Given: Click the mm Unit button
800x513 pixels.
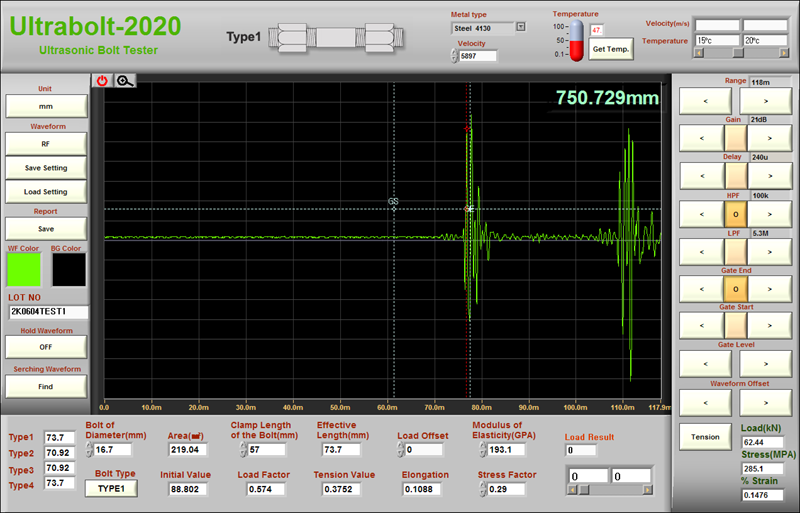Looking at the screenshot, I should tap(46, 106).
